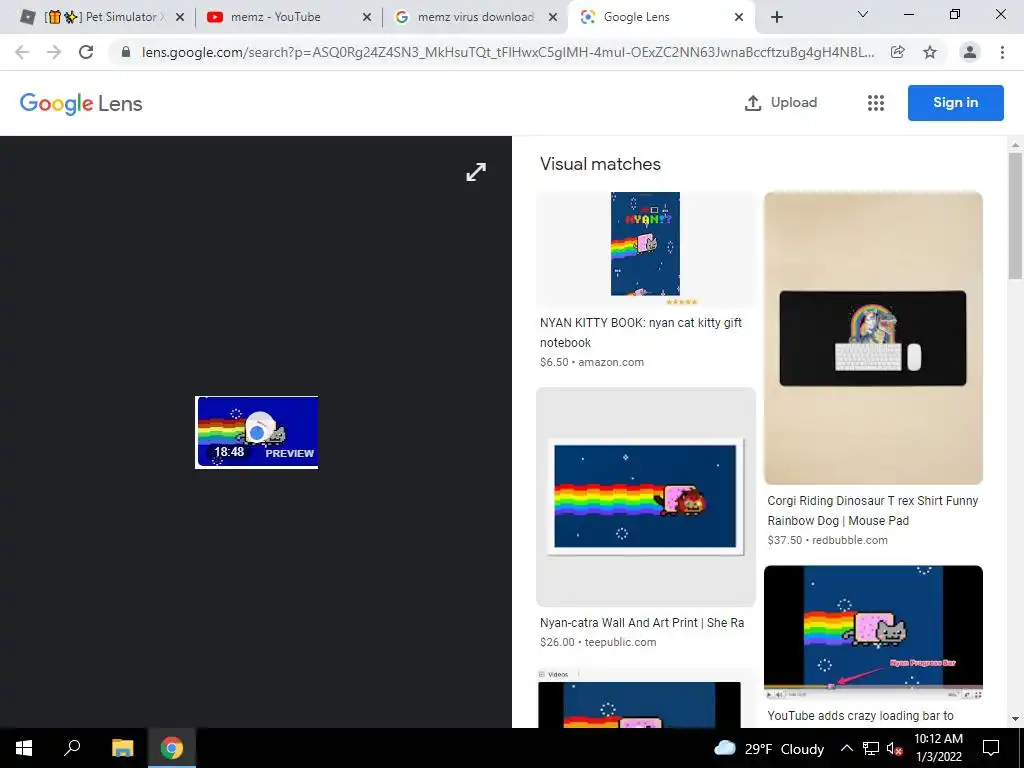The height and width of the screenshot is (768, 1024).
Task: Sign in to Google account
Action: (955, 103)
